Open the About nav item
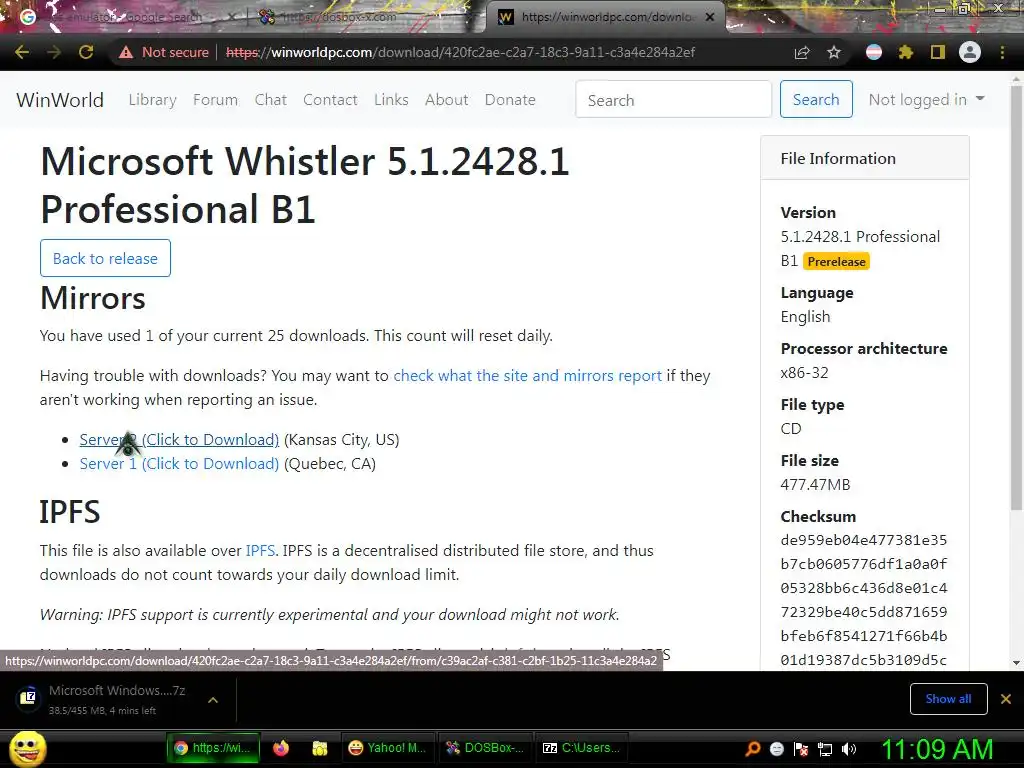1024x768 pixels. (447, 99)
